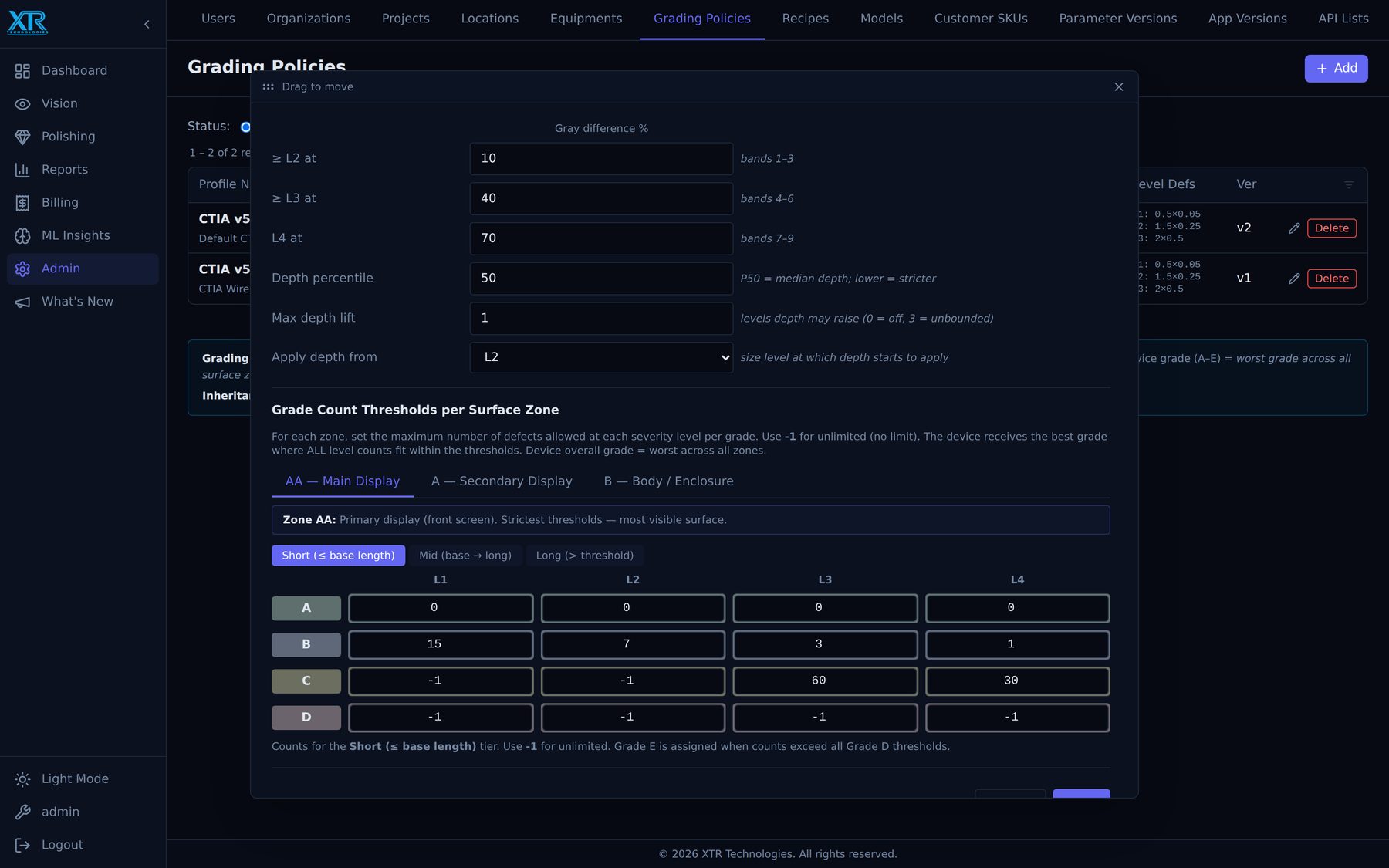Image resolution: width=1389 pixels, height=868 pixels.
Task: Select the Short base length tier
Action: tap(338, 556)
